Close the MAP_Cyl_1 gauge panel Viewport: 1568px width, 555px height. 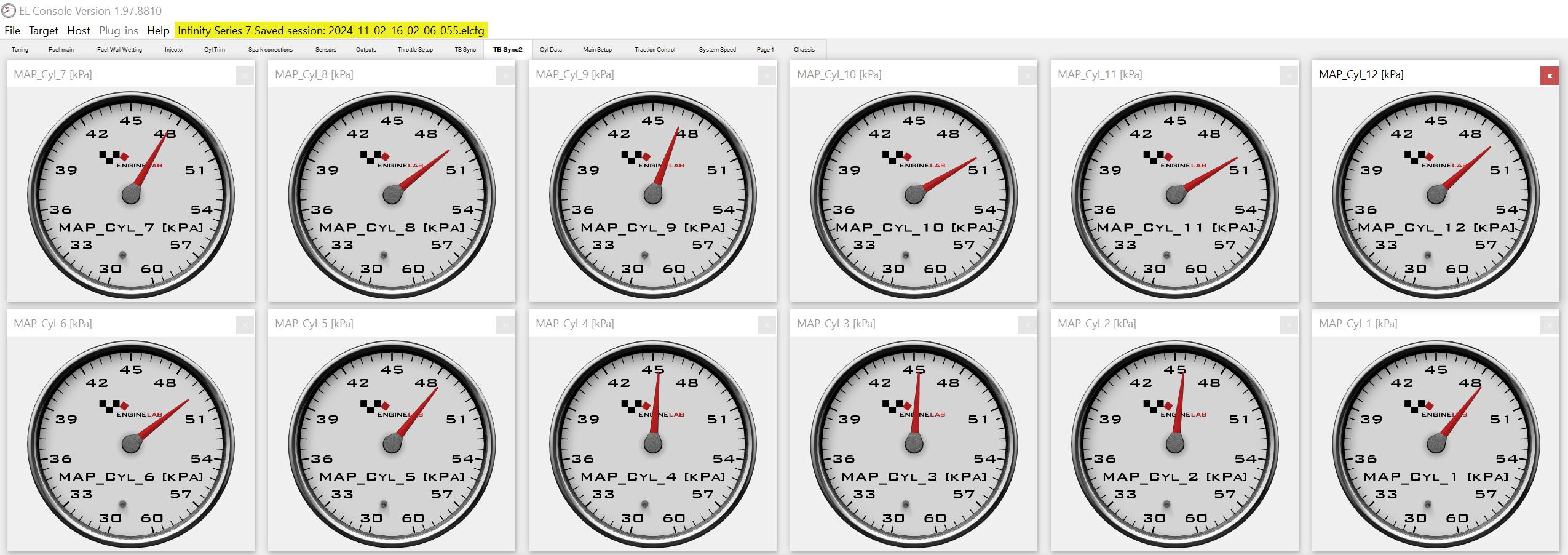[x=1549, y=325]
